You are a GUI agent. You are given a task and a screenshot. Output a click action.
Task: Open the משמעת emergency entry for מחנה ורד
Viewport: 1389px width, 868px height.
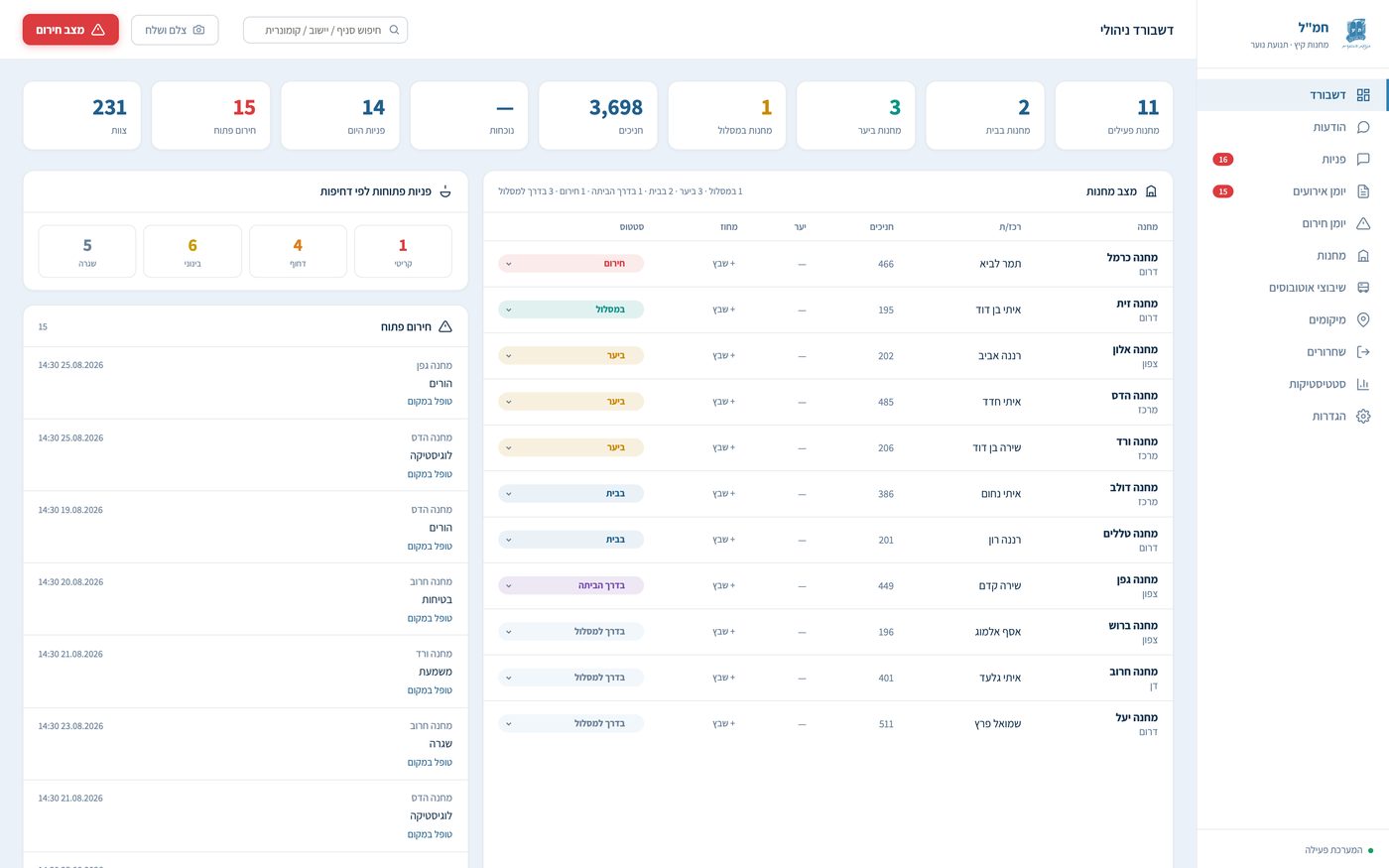(x=245, y=672)
